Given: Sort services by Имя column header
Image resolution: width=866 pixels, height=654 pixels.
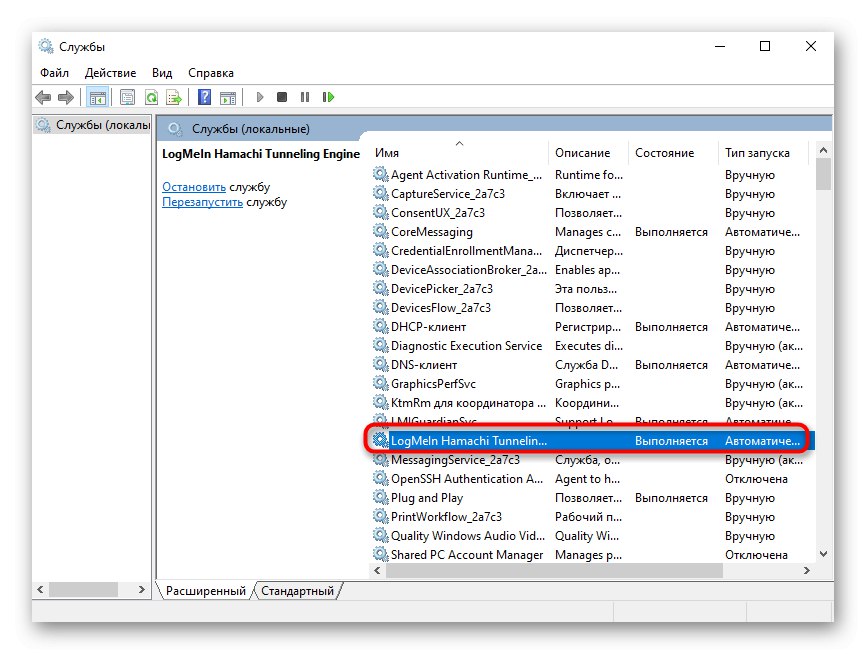Looking at the screenshot, I should (387, 153).
